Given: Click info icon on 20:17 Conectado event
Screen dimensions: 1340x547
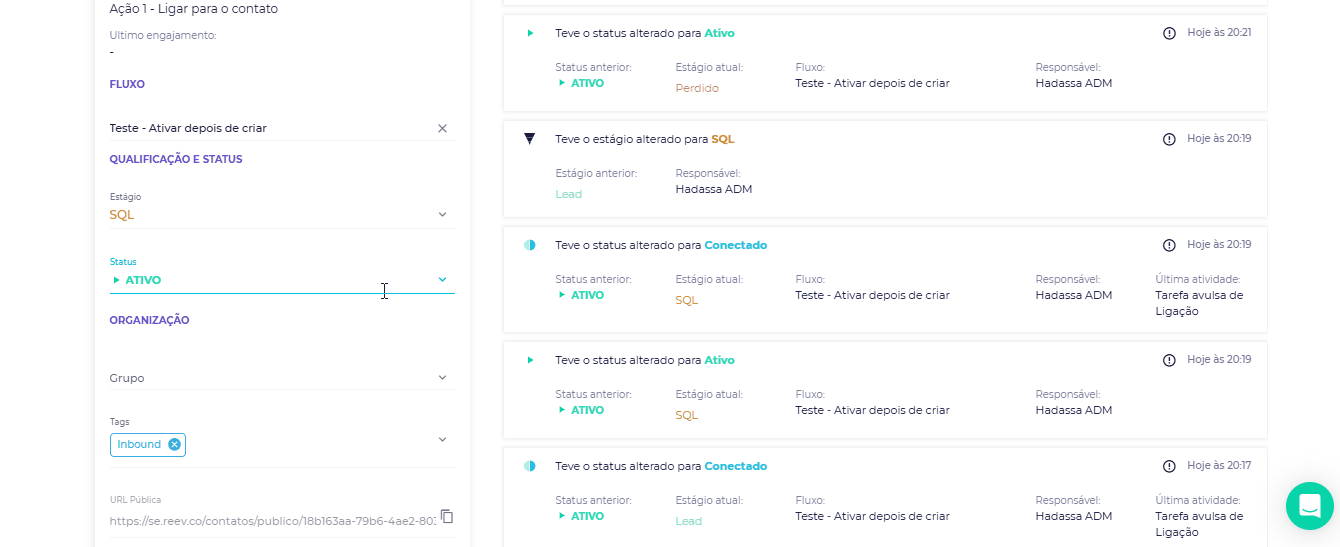Looking at the screenshot, I should pos(1169,466).
